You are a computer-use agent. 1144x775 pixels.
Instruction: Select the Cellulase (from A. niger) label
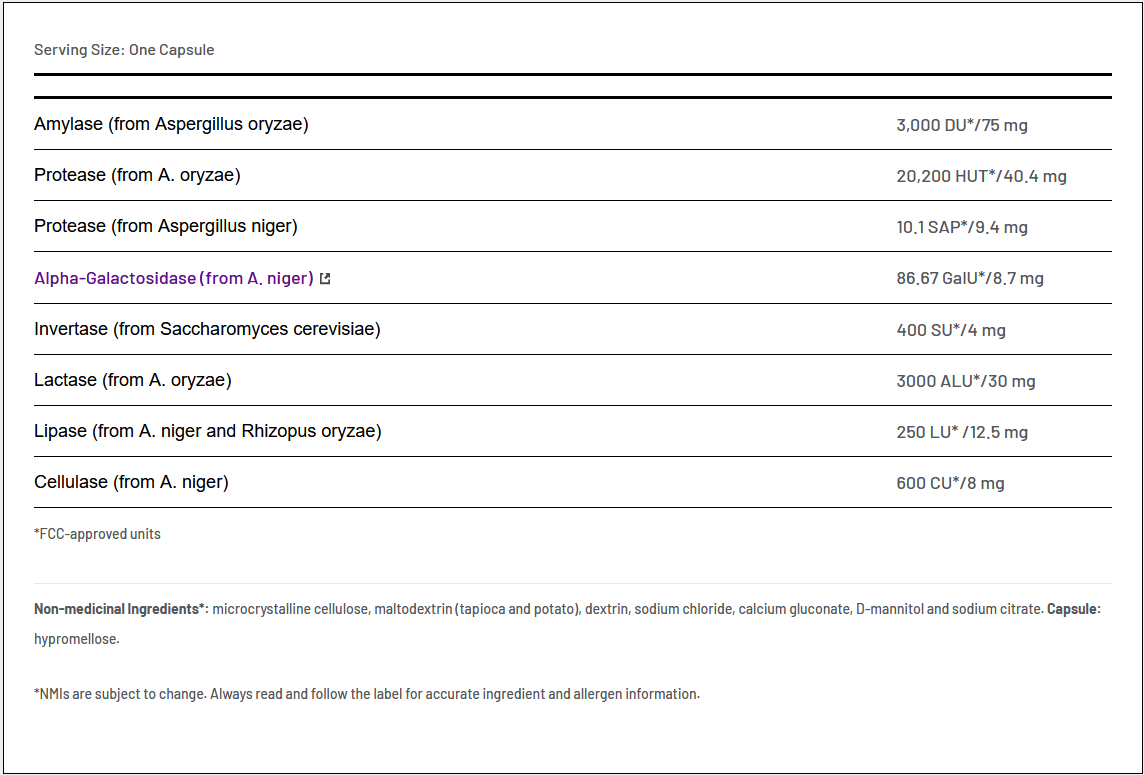(x=131, y=482)
